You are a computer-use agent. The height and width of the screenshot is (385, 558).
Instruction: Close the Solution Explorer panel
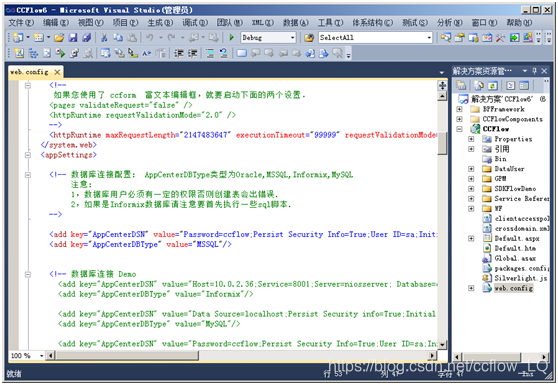point(544,71)
